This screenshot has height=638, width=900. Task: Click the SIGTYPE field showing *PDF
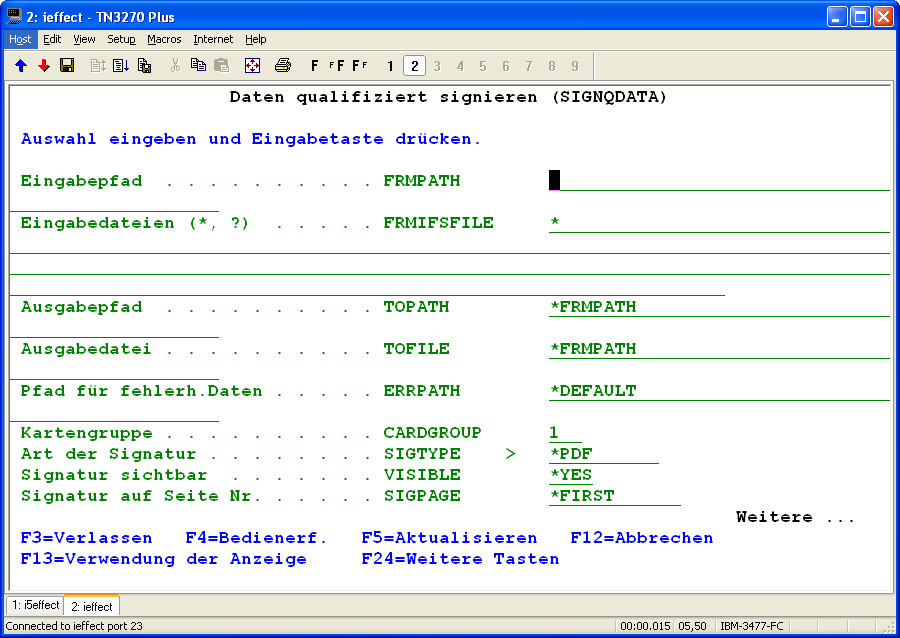pyautogui.click(x=603, y=454)
